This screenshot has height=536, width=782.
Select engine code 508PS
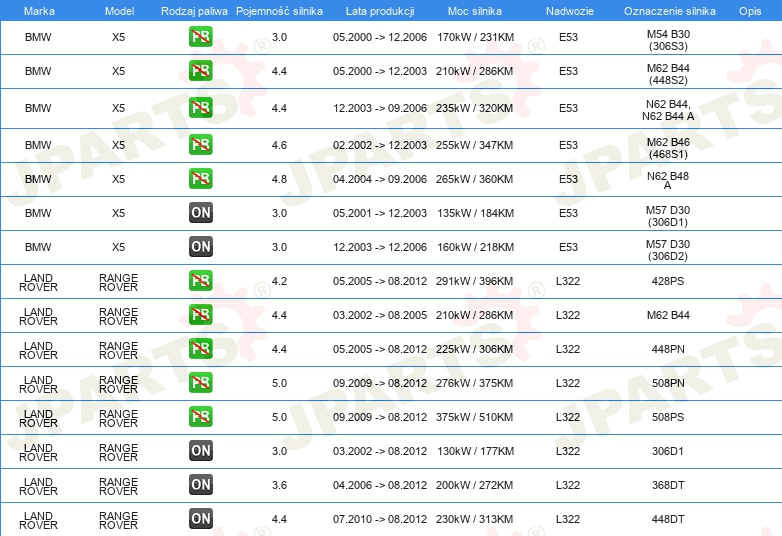coord(668,417)
